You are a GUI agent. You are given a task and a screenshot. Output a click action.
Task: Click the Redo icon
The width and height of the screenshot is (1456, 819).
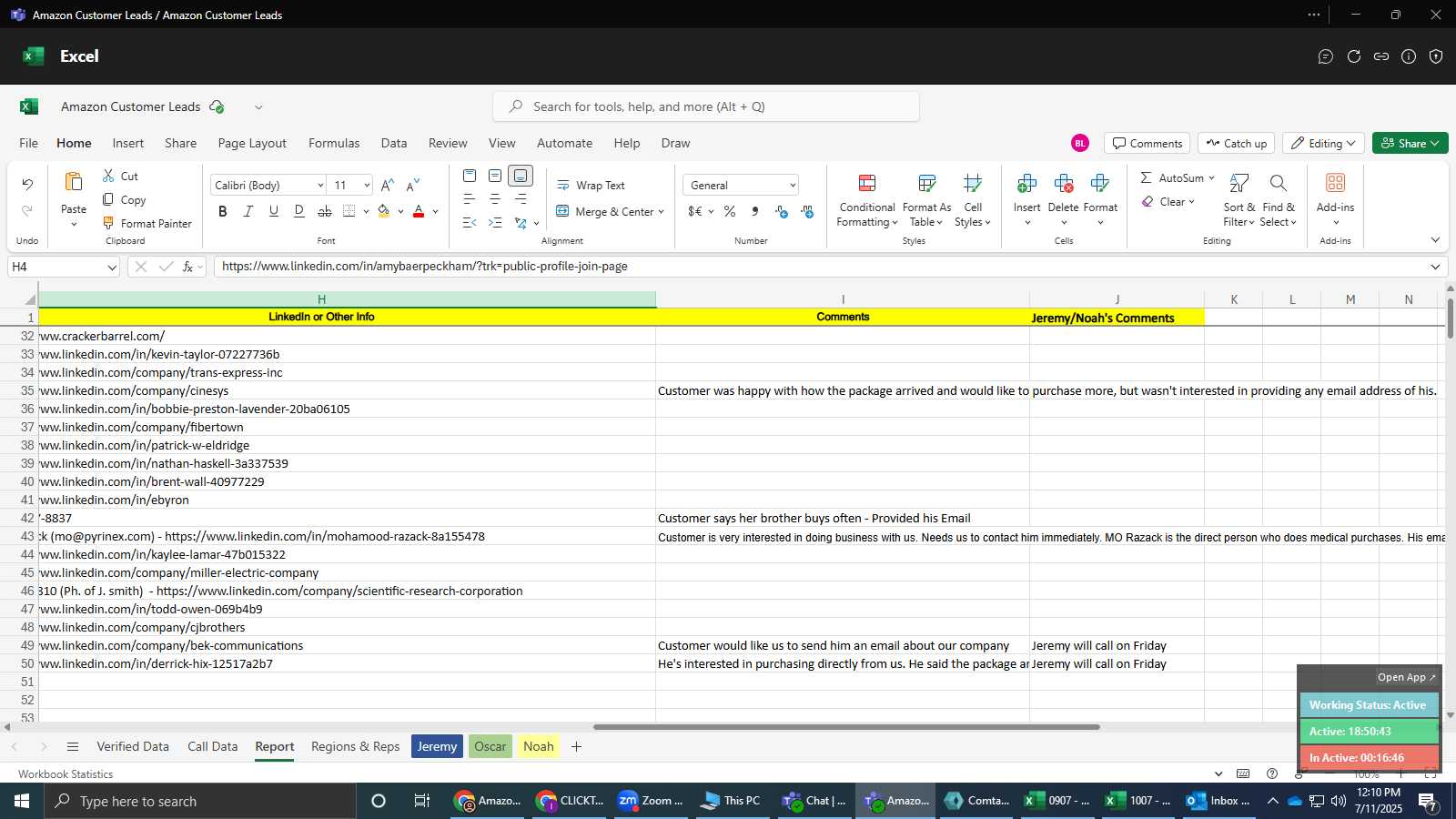27,210
